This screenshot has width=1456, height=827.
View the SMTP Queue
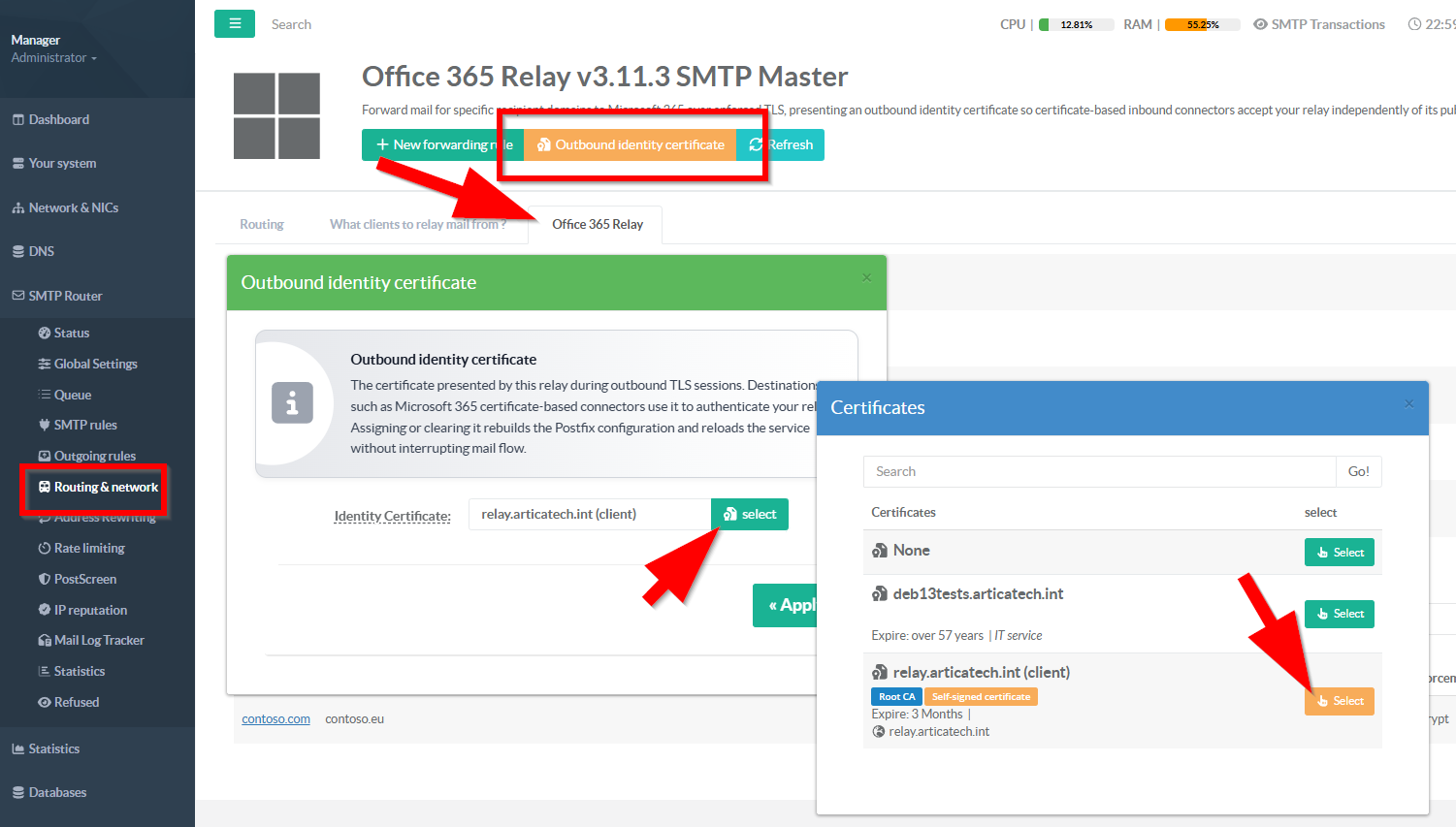pos(65,395)
